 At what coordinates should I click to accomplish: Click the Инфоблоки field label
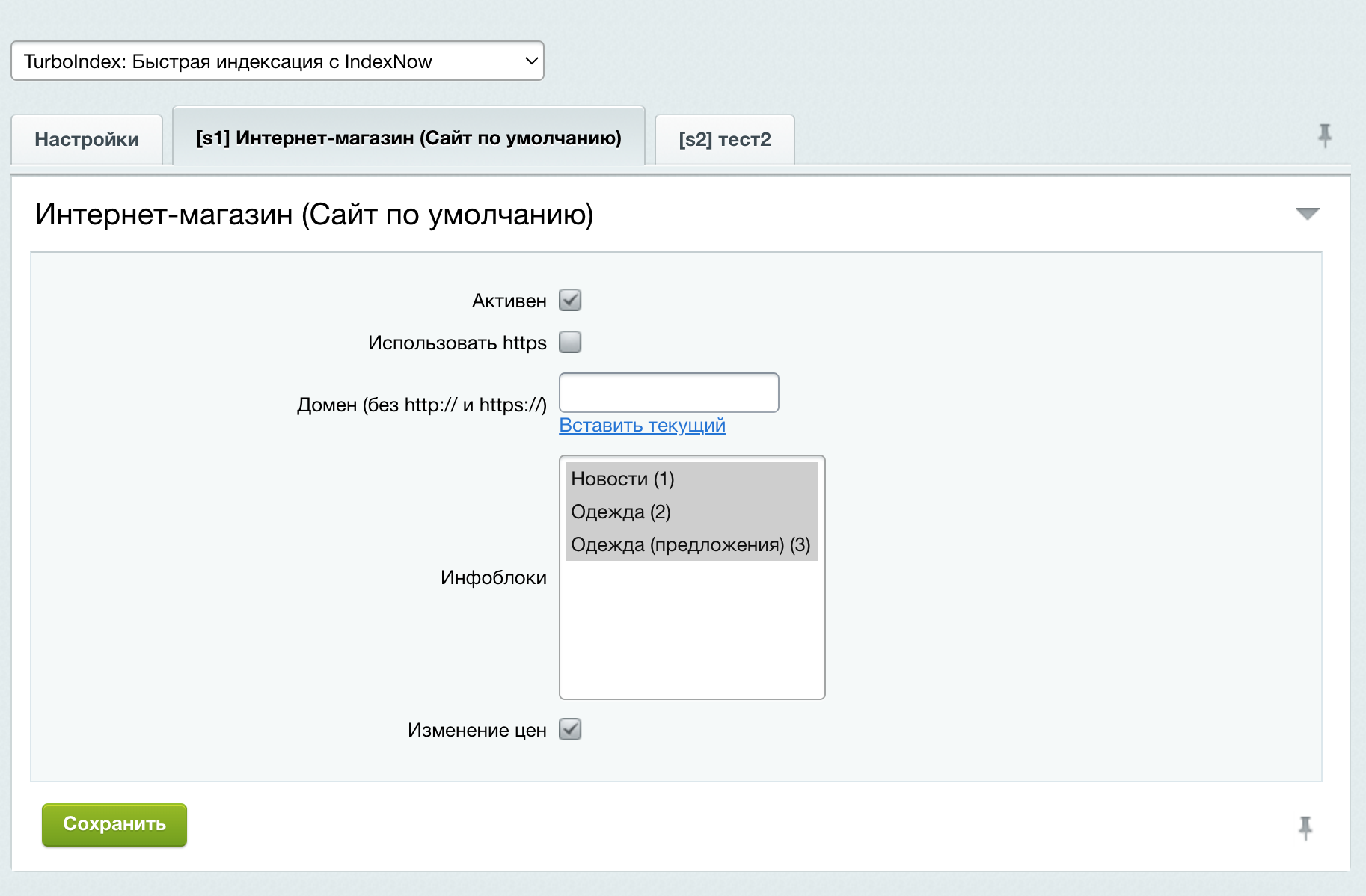point(493,577)
